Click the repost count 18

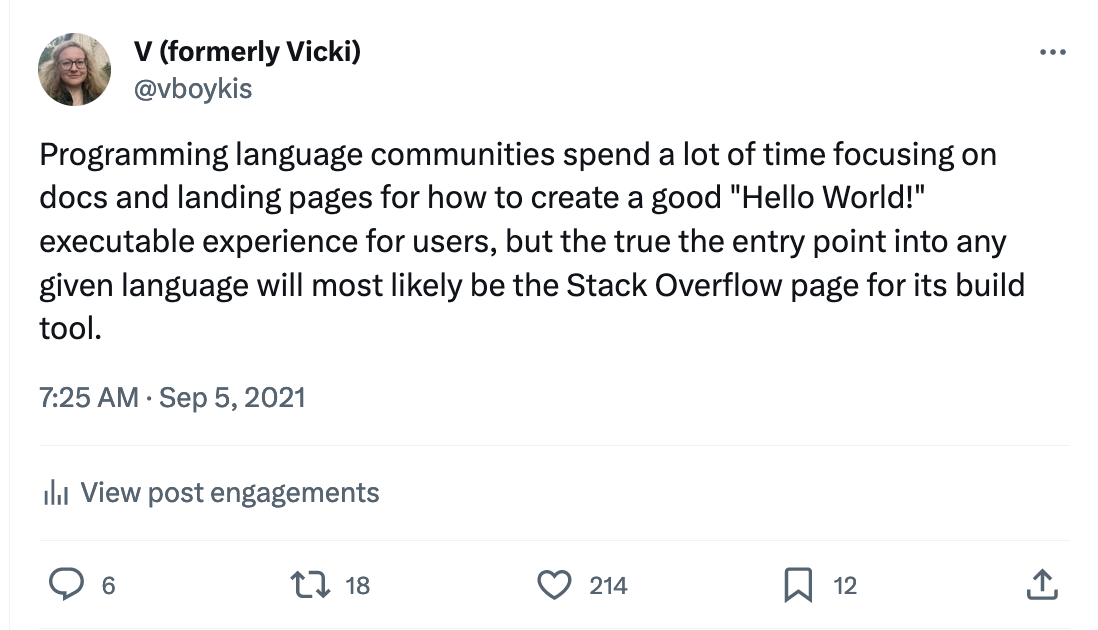pos(357,585)
